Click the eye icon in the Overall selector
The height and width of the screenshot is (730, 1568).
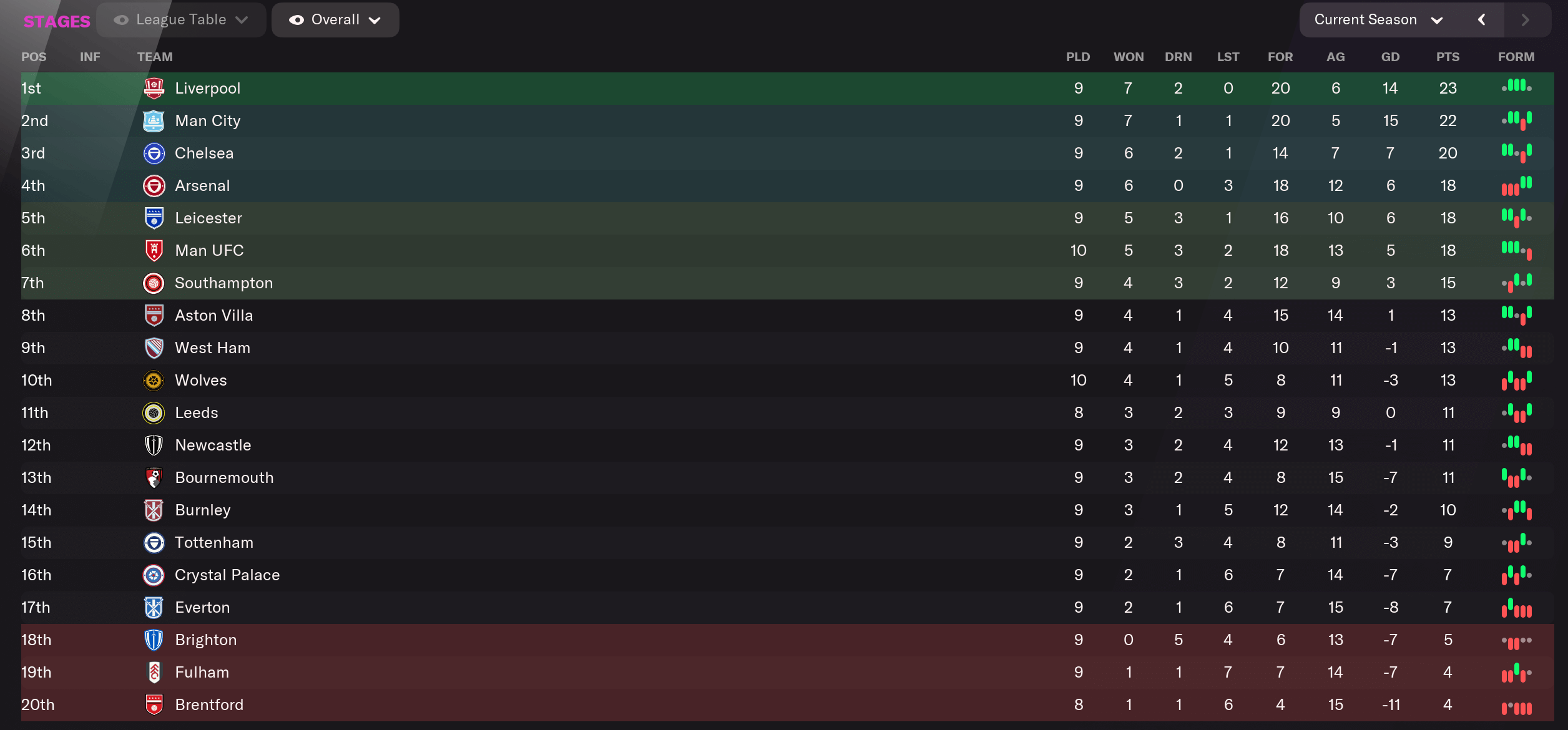coord(298,19)
